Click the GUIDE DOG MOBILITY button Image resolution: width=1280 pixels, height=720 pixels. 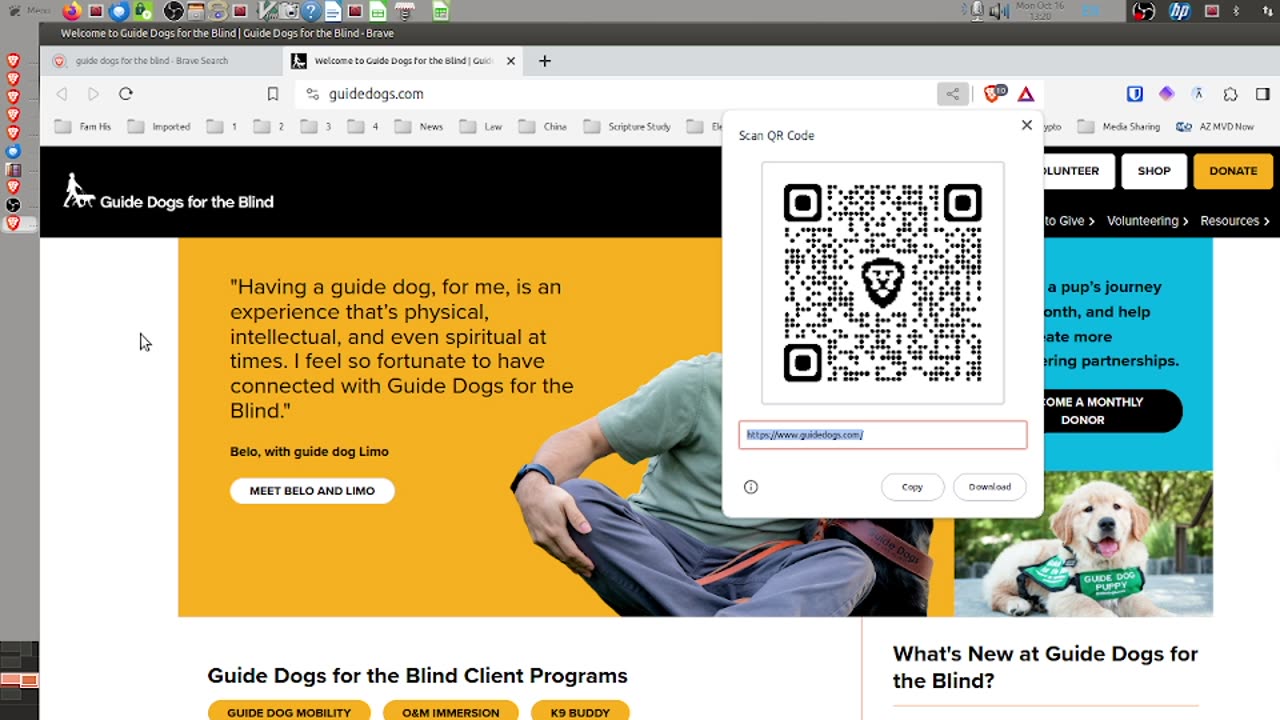click(289, 712)
